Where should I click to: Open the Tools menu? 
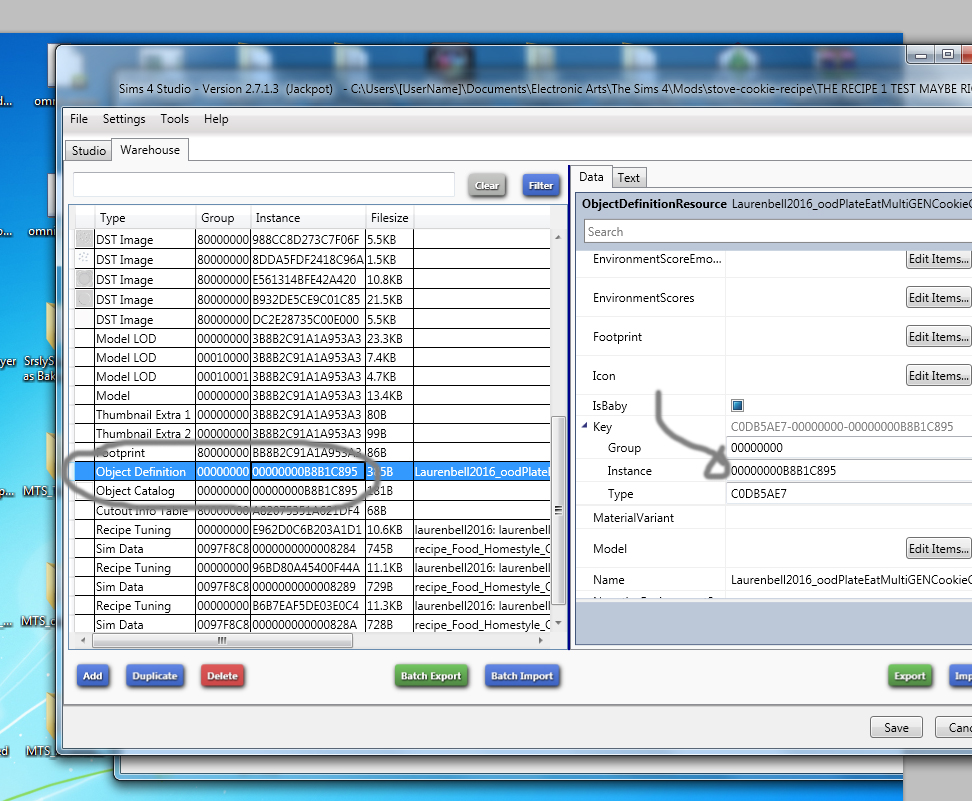click(174, 119)
